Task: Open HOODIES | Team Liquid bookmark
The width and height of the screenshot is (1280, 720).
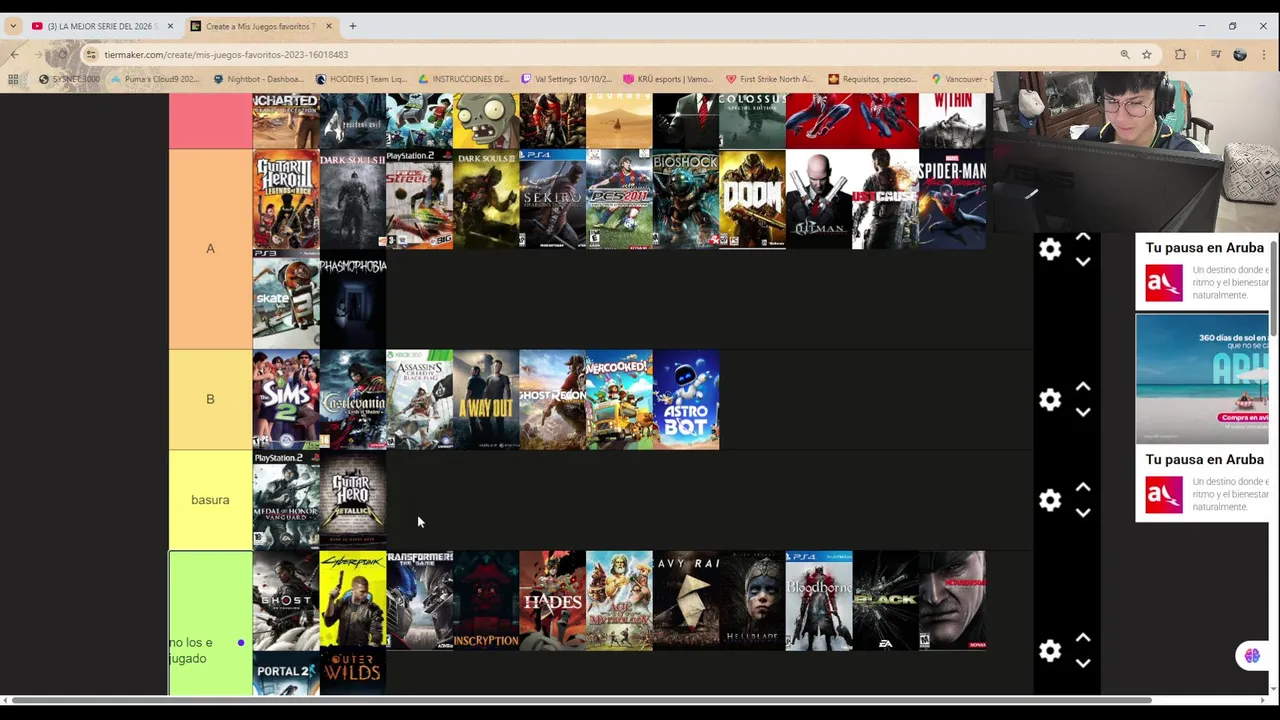Action: pyautogui.click(x=361, y=79)
